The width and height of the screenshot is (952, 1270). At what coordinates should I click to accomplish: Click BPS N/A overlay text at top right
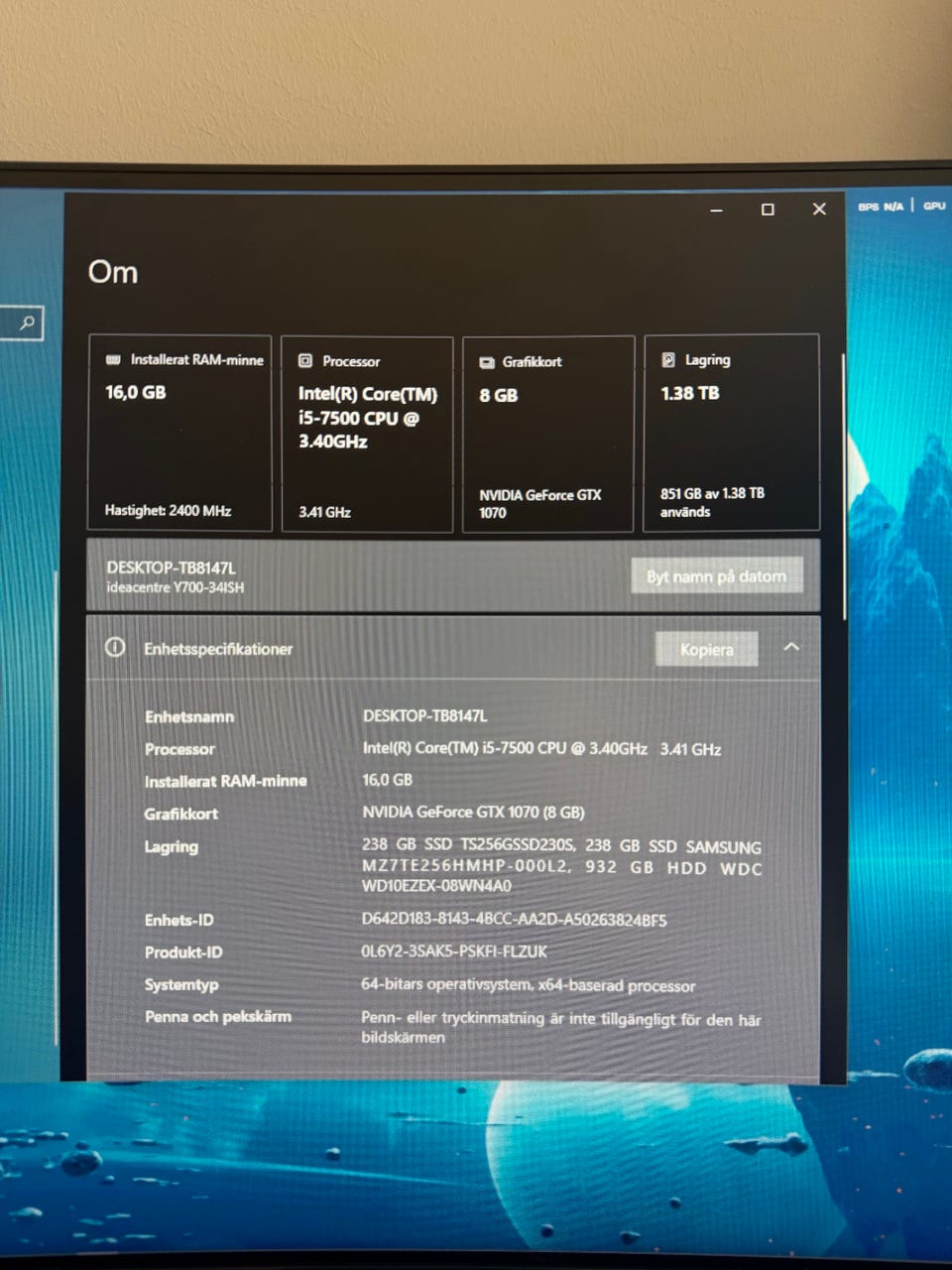pos(881,206)
